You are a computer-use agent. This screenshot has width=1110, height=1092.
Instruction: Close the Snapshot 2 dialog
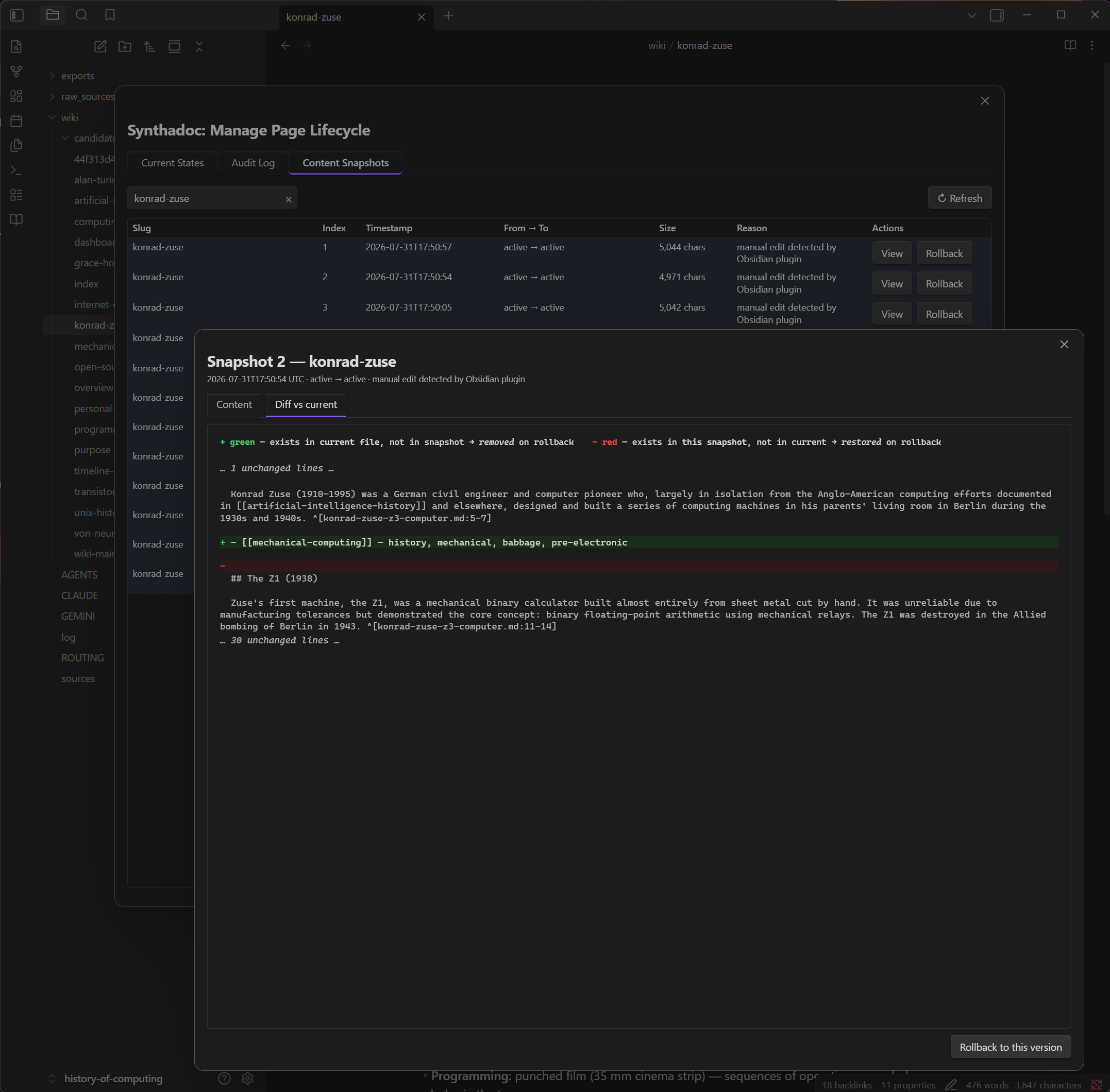(1064, 344)
